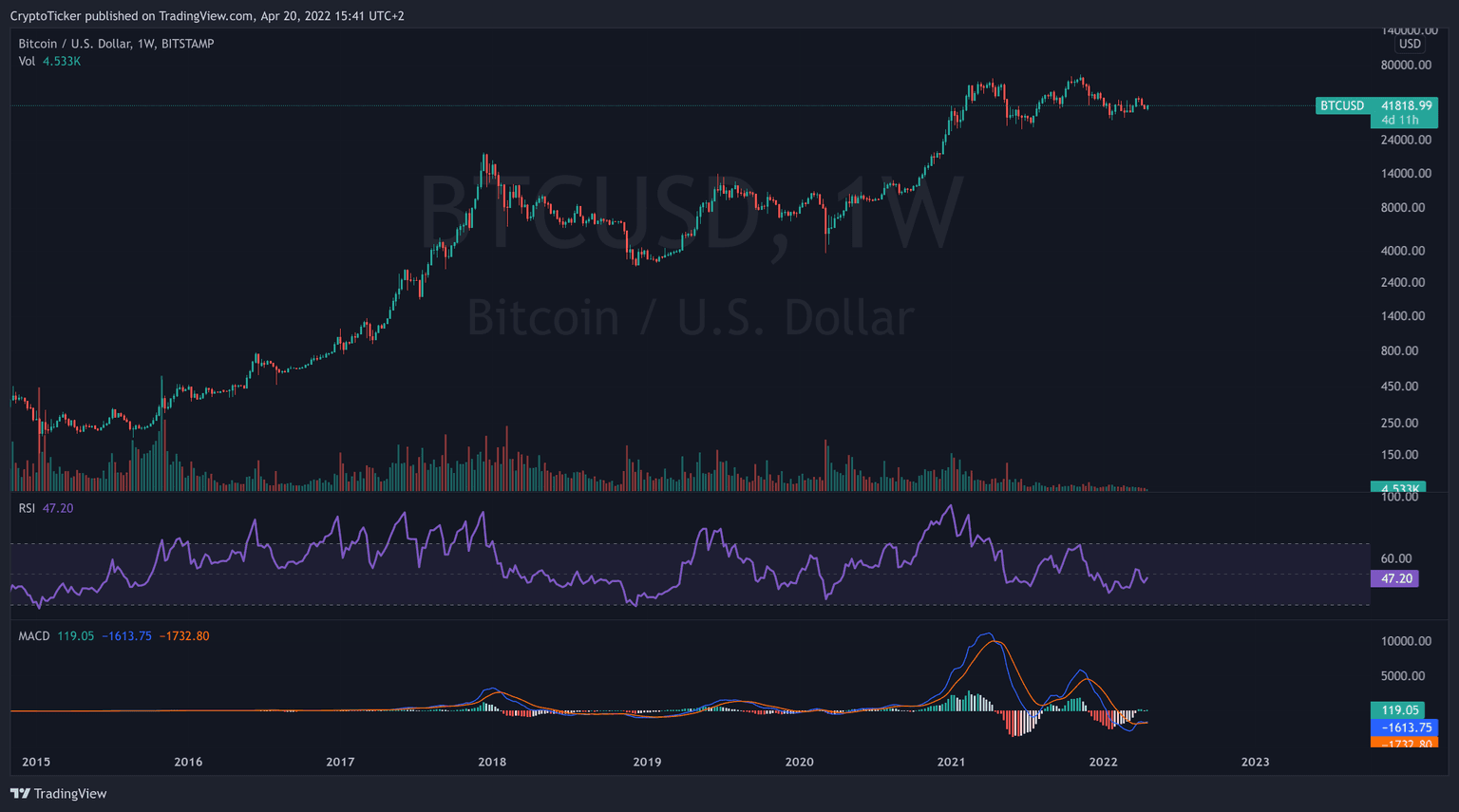This screenshot has width=1459, height=812.
Task: Select the Bitcoin / U.S. Dollar chart title
Action: 116,44
